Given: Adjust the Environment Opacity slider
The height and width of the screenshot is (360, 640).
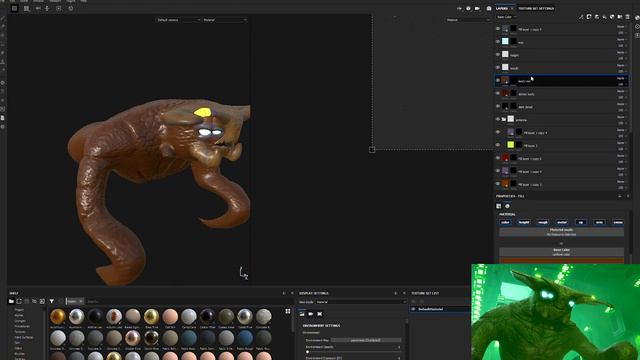Looking at the screenshot, I should (353, 351).
